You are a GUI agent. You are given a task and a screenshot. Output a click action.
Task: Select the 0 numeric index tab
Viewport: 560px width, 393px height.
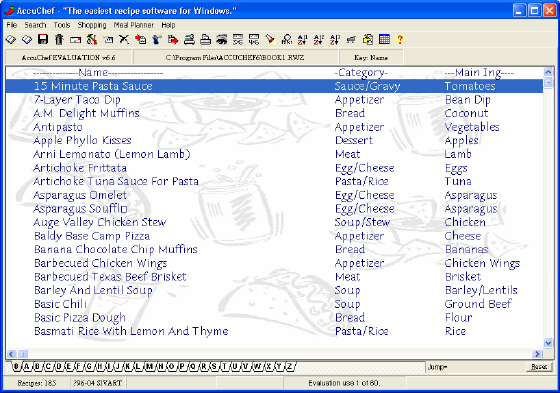click(16, 367)
